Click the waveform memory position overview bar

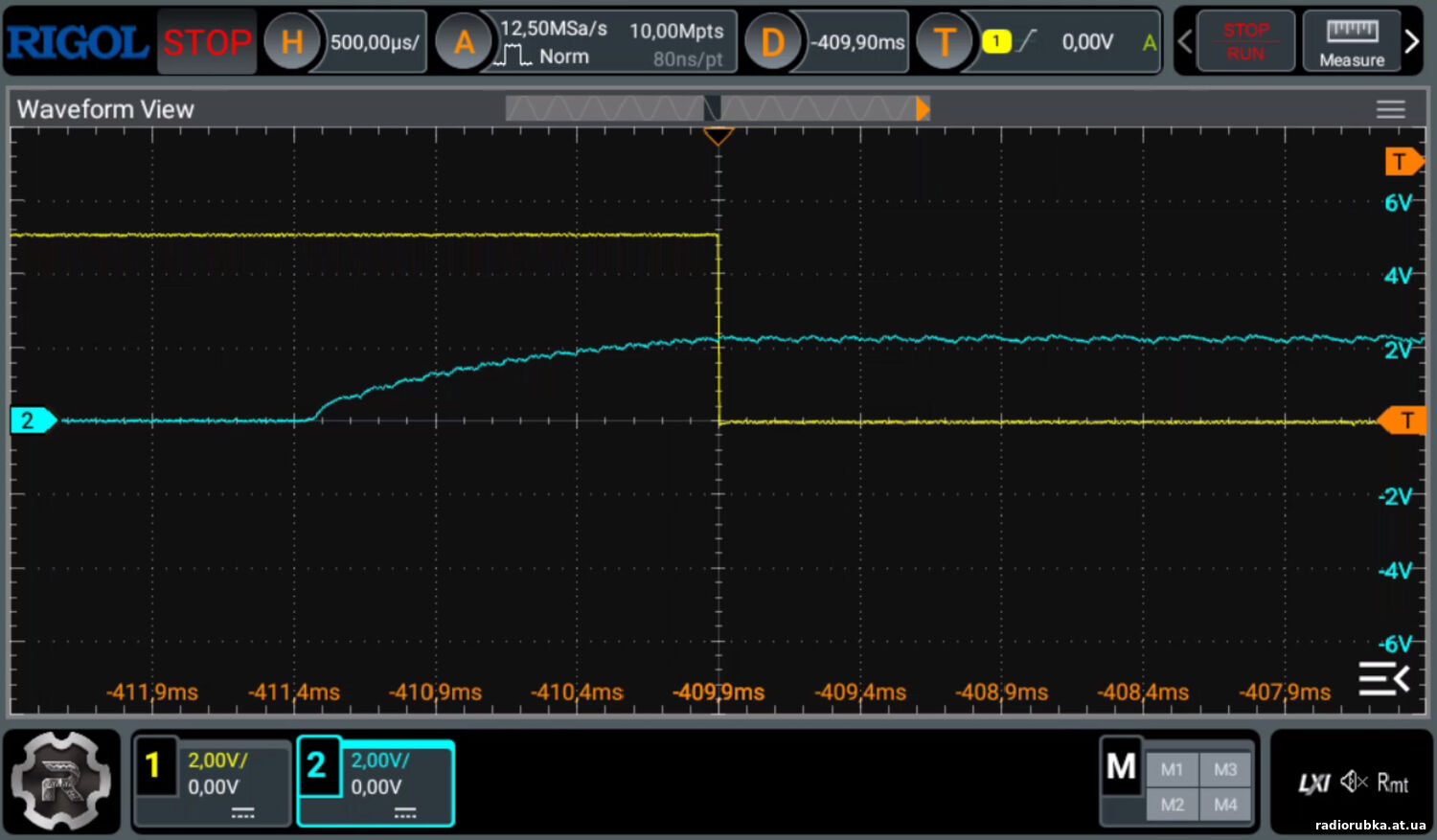point(717,109)
